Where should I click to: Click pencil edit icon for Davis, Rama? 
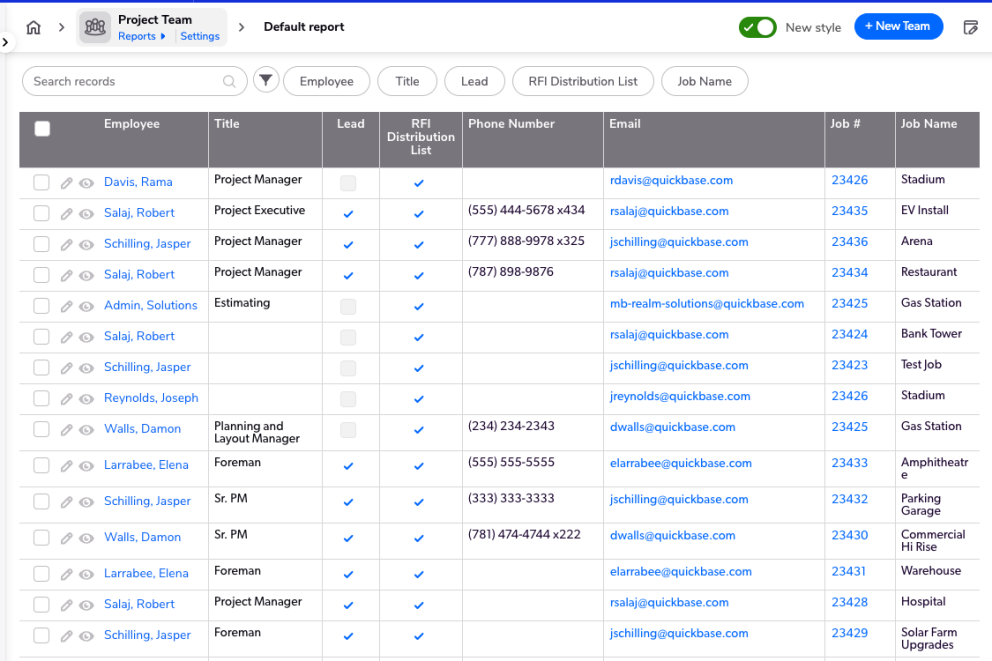click(67, 183)
